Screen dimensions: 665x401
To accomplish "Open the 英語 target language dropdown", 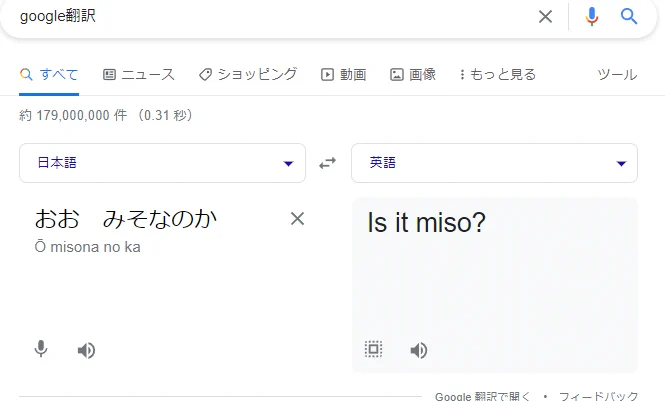I will [495, 163].
